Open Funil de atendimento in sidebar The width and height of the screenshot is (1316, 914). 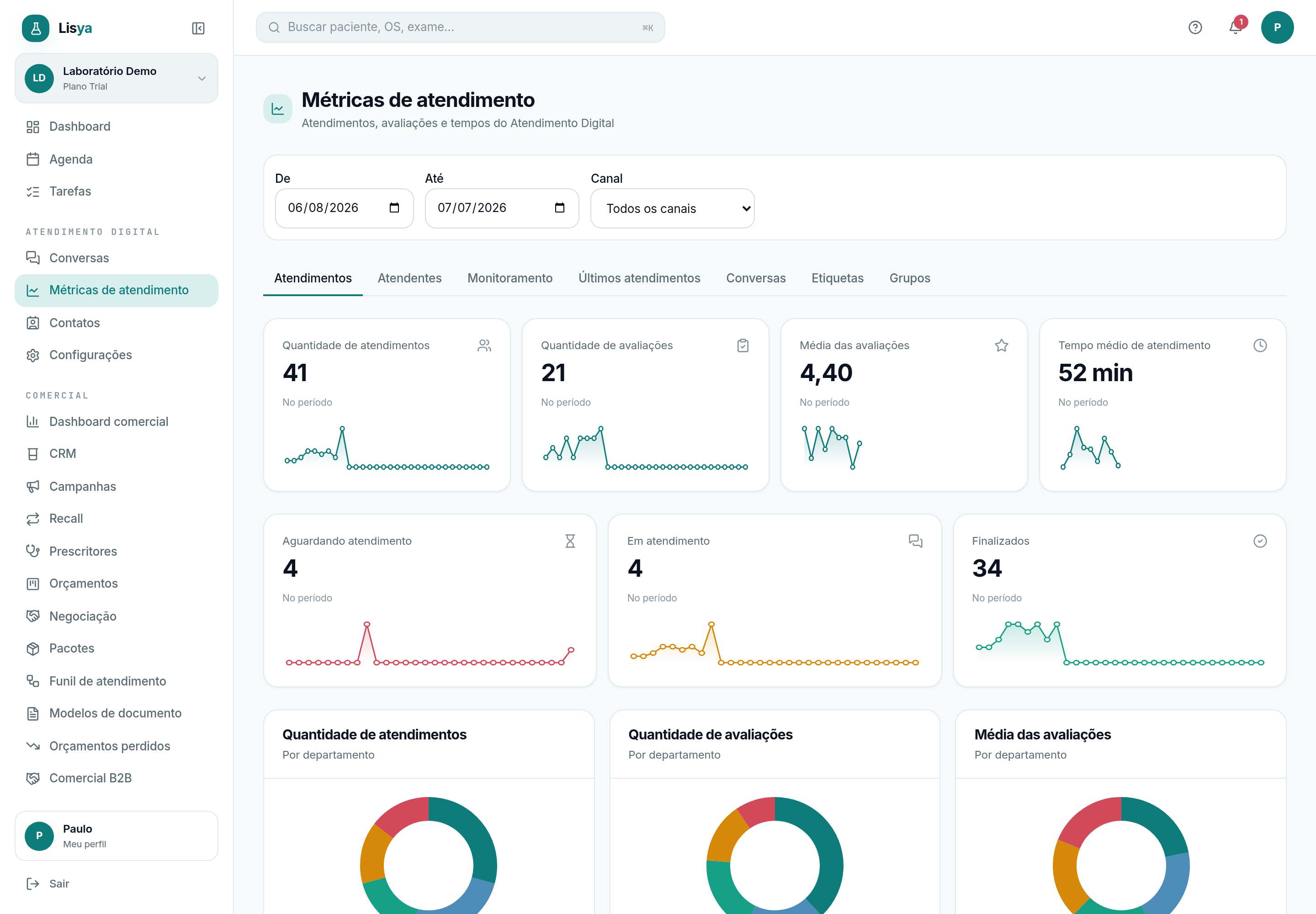point(116,681)
